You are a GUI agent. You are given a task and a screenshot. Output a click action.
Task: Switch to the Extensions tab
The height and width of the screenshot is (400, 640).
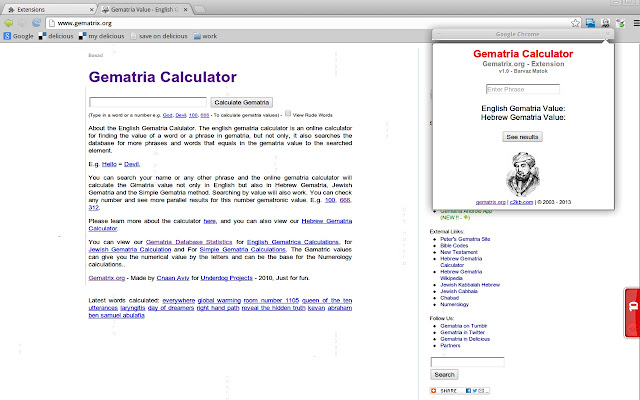[x=51, y=9]
